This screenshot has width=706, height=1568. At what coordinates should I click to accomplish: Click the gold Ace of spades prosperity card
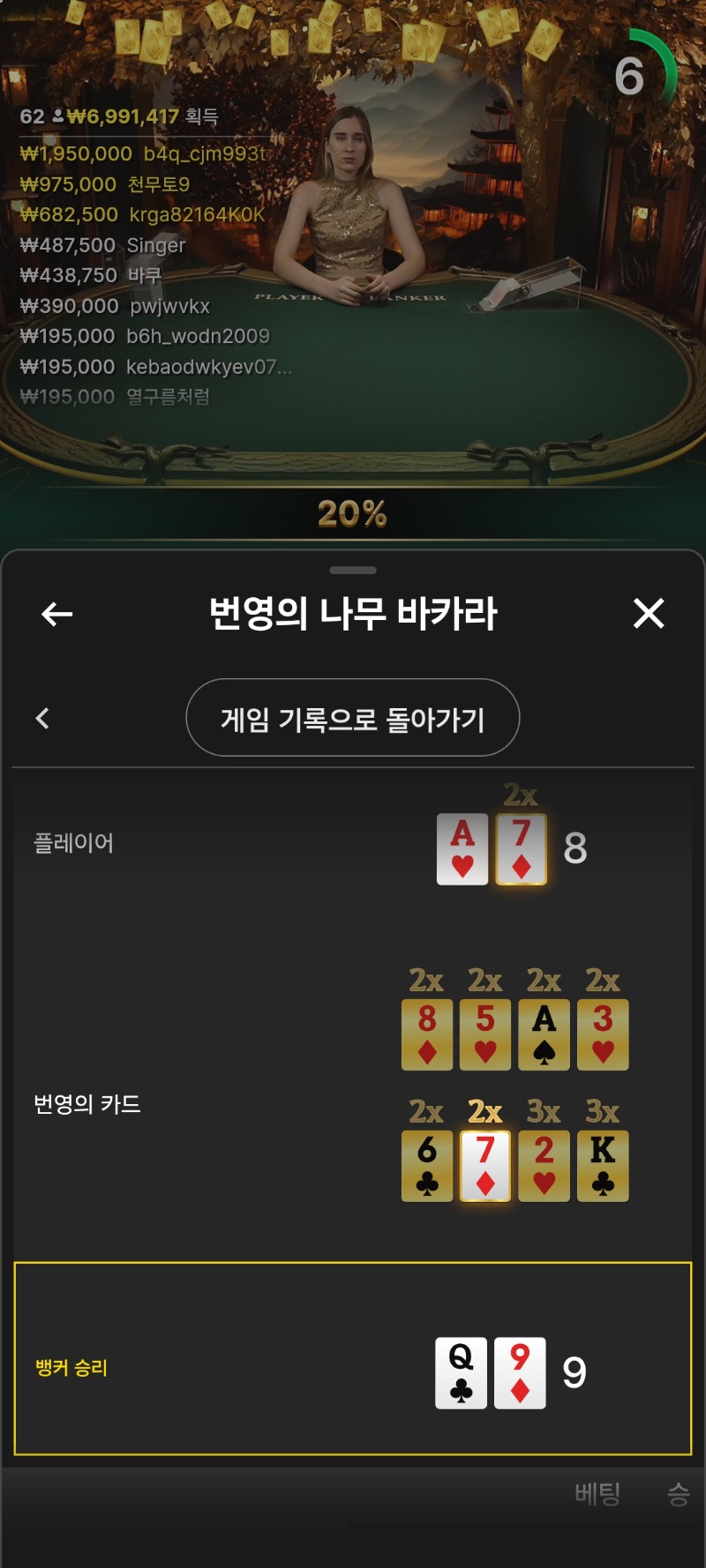(545, 1034)
